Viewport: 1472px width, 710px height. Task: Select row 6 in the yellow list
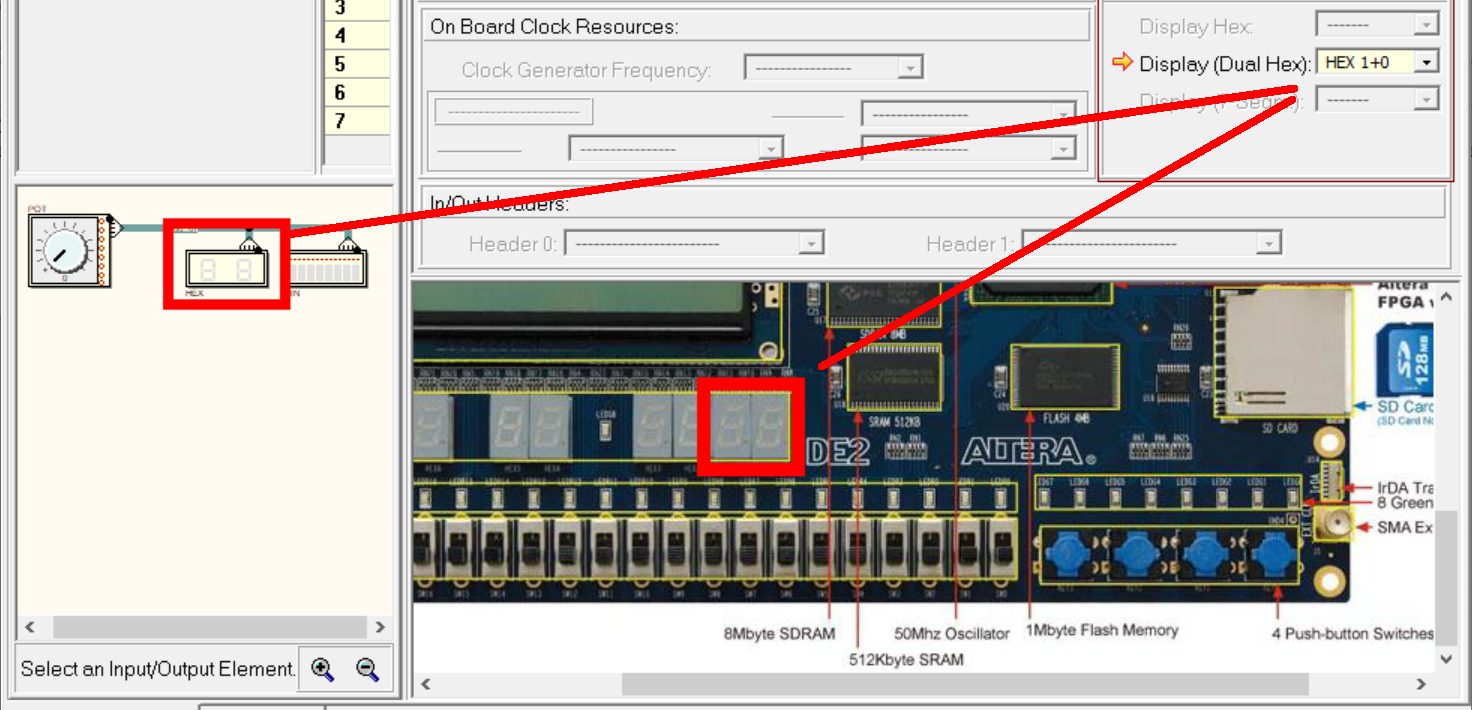point(357,92)
